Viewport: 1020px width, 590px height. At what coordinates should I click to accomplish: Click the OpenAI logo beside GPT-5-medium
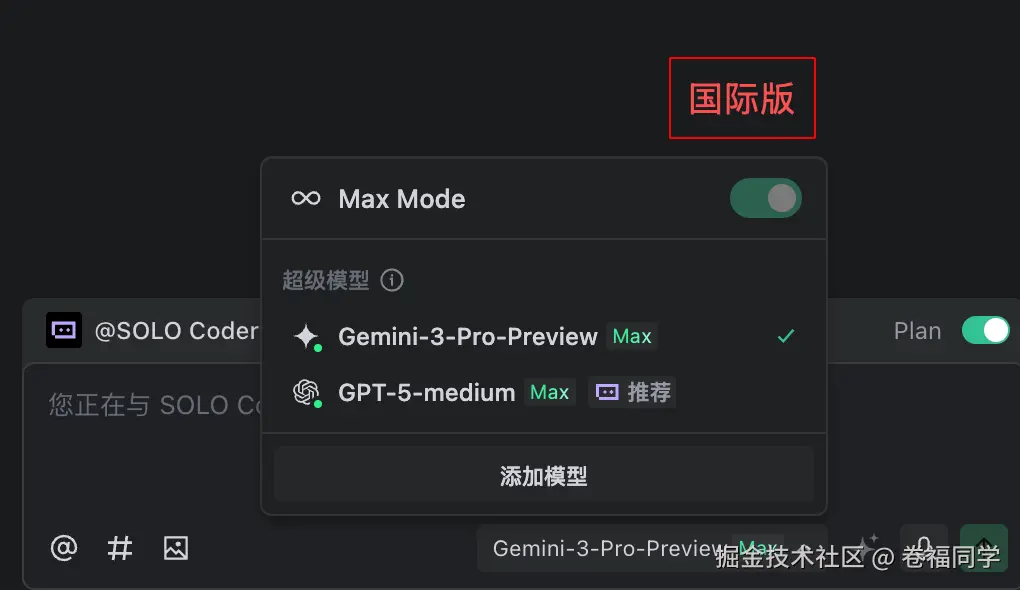tap(306, 392)
